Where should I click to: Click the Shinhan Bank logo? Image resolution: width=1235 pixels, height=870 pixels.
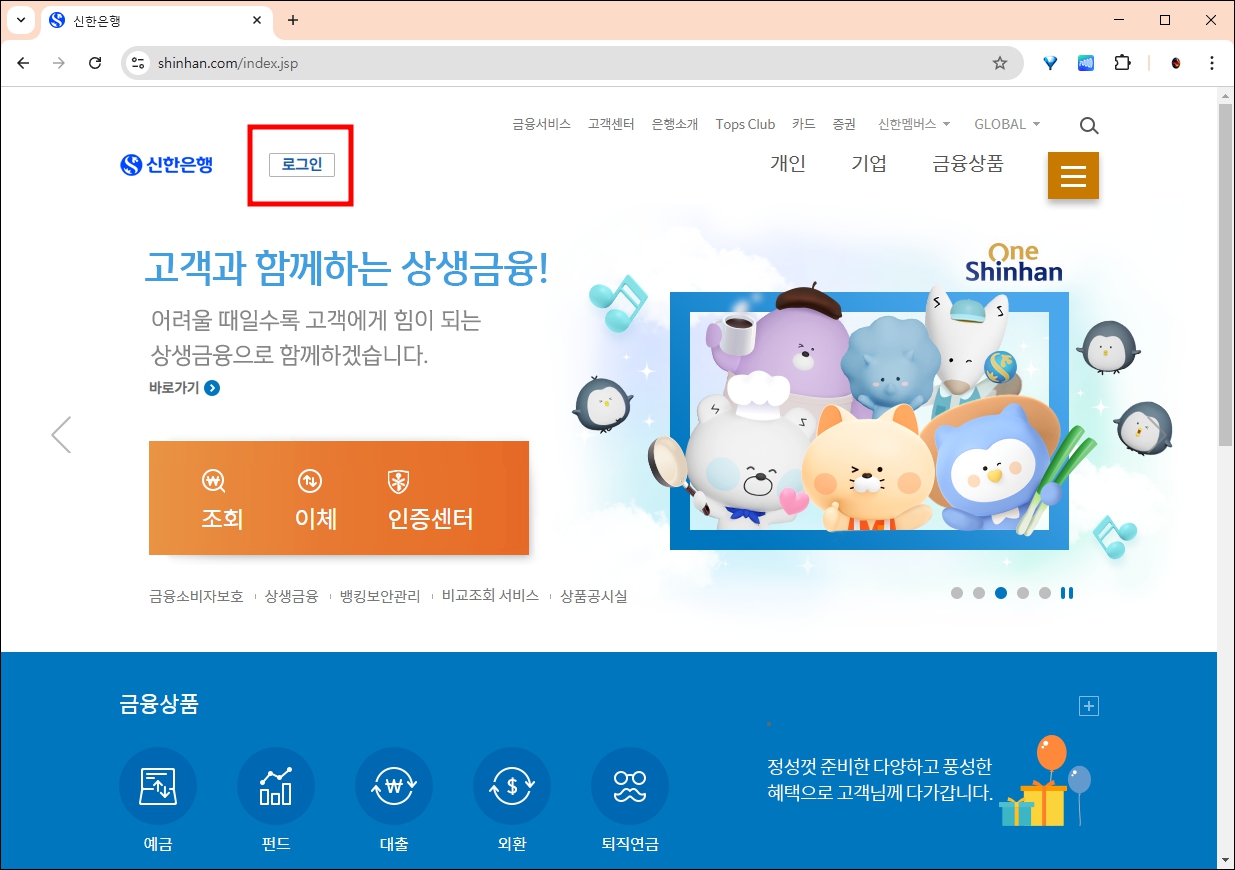(167, 166)
